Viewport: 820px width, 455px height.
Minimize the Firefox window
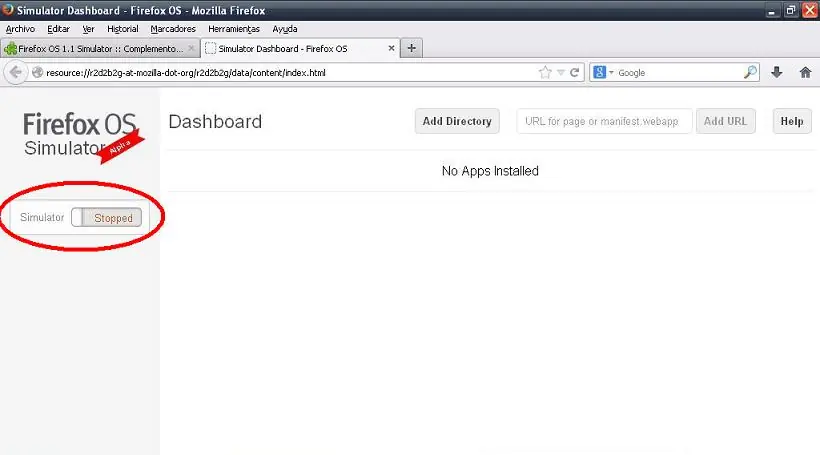771,10
